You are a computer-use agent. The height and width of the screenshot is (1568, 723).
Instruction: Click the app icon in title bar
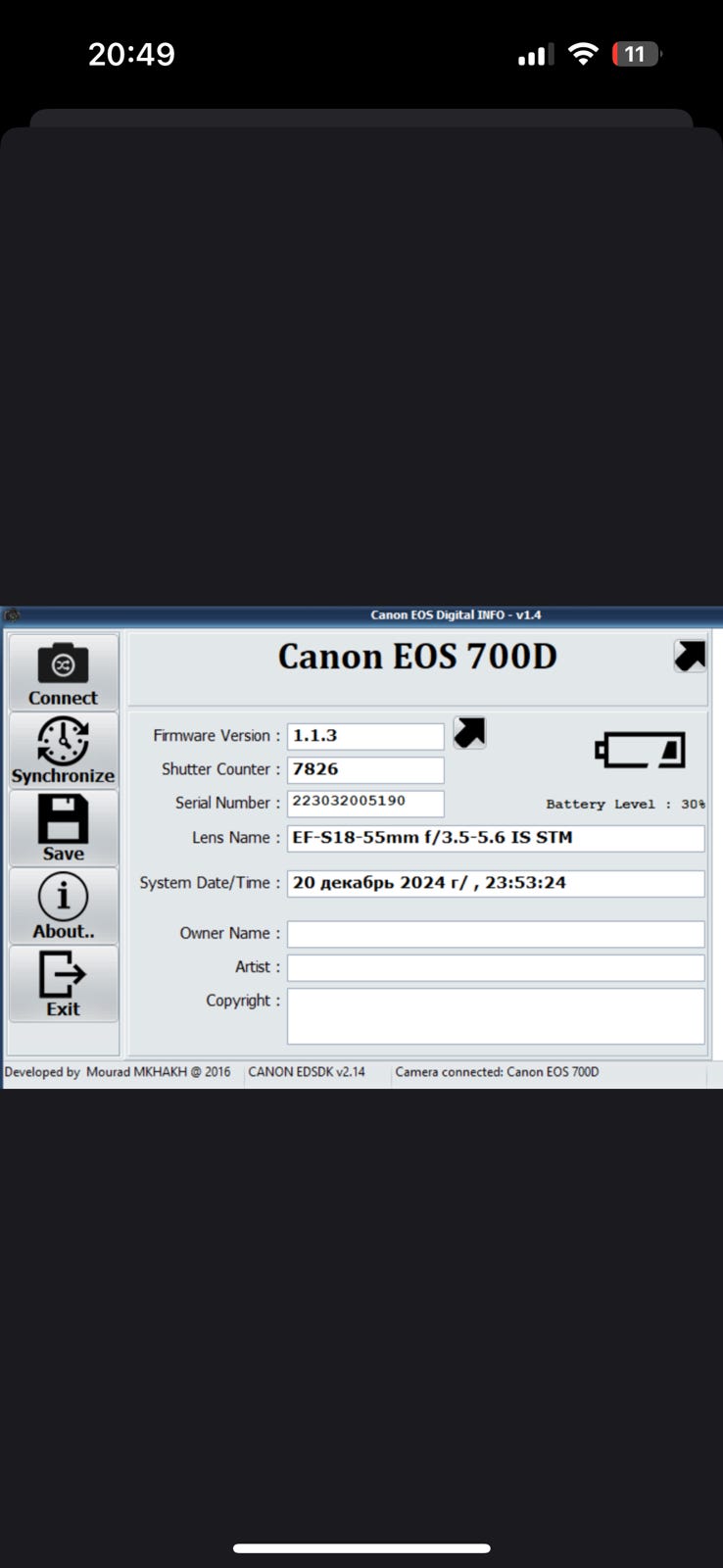pos(12,615)
